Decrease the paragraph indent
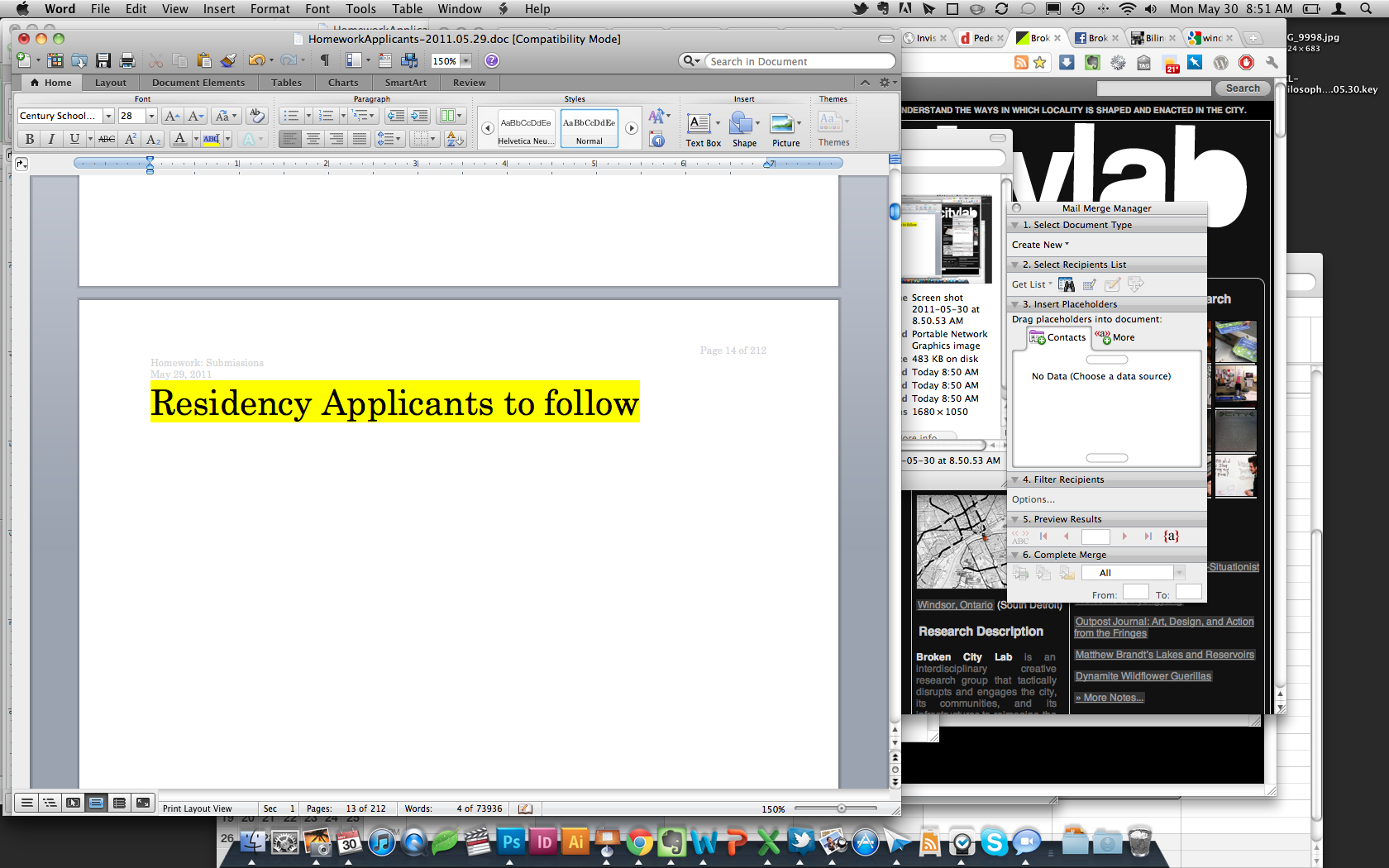The height and width of the screenshot is (868, 1389). [x=396, y=116]
